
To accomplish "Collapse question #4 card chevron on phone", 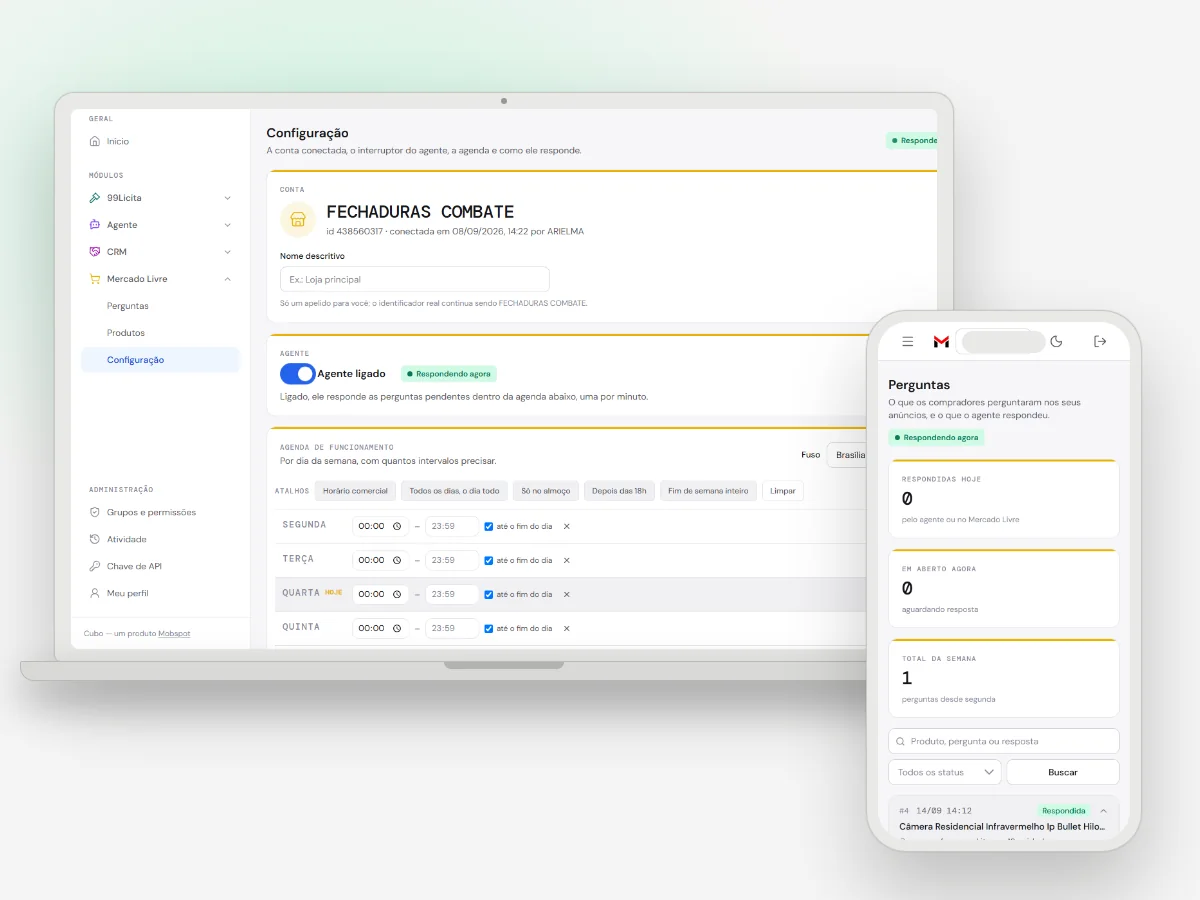I will coord(1104,811).
